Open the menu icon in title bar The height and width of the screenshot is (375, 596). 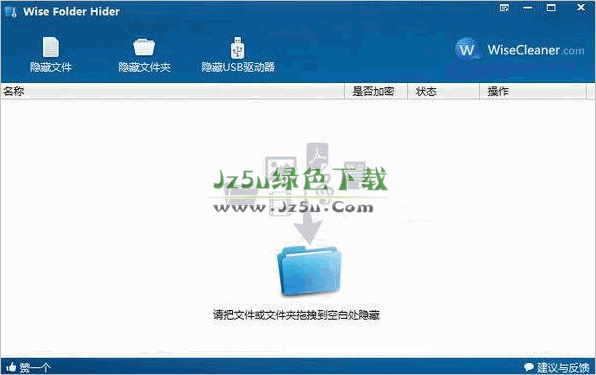(504, 8)
